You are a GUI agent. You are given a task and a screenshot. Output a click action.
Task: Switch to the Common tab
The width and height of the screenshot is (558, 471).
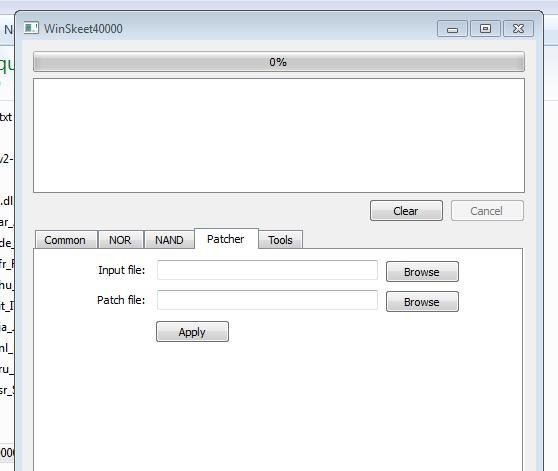coord(66,240)
